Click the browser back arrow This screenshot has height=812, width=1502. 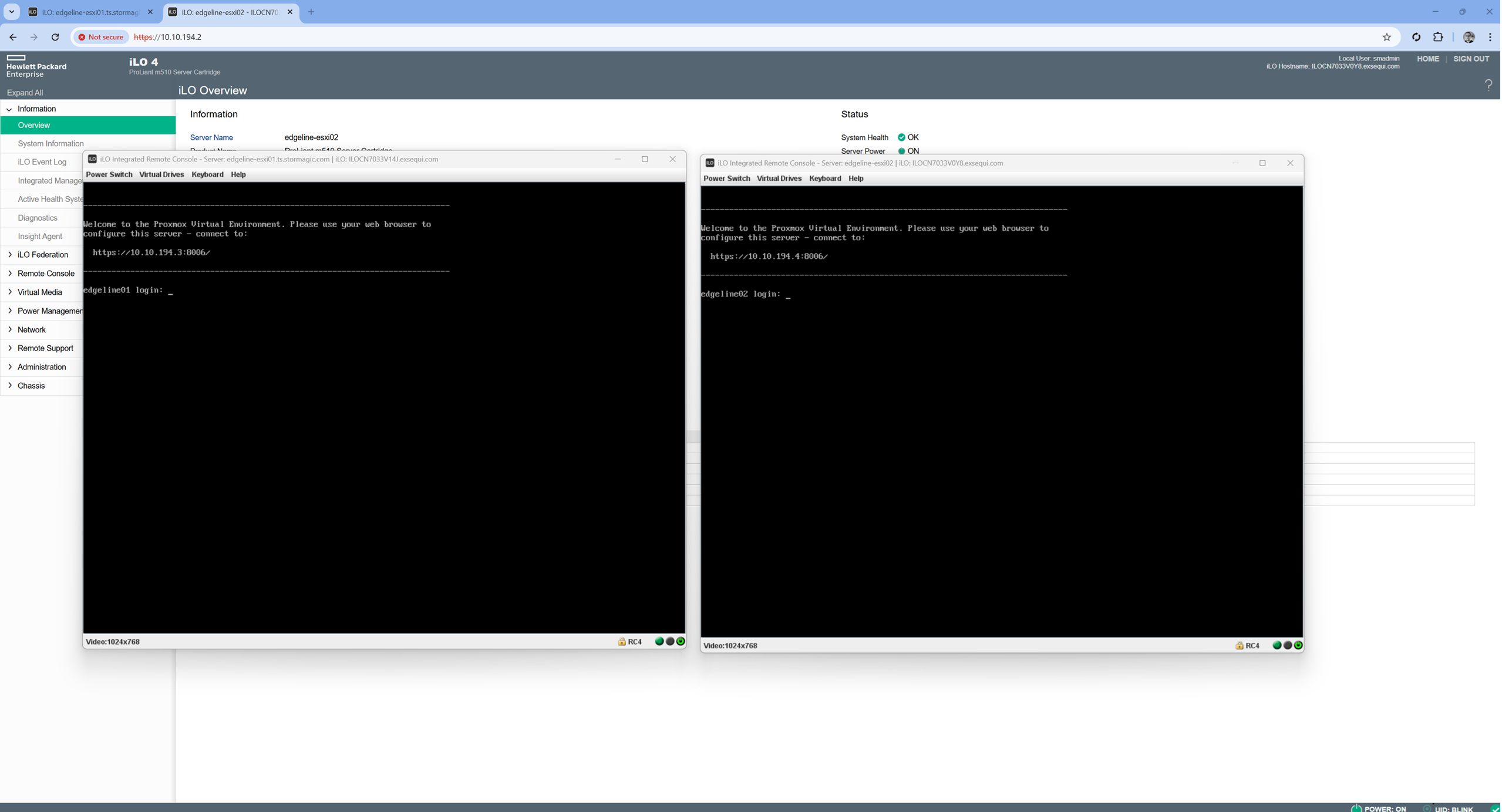coord(13,37)
